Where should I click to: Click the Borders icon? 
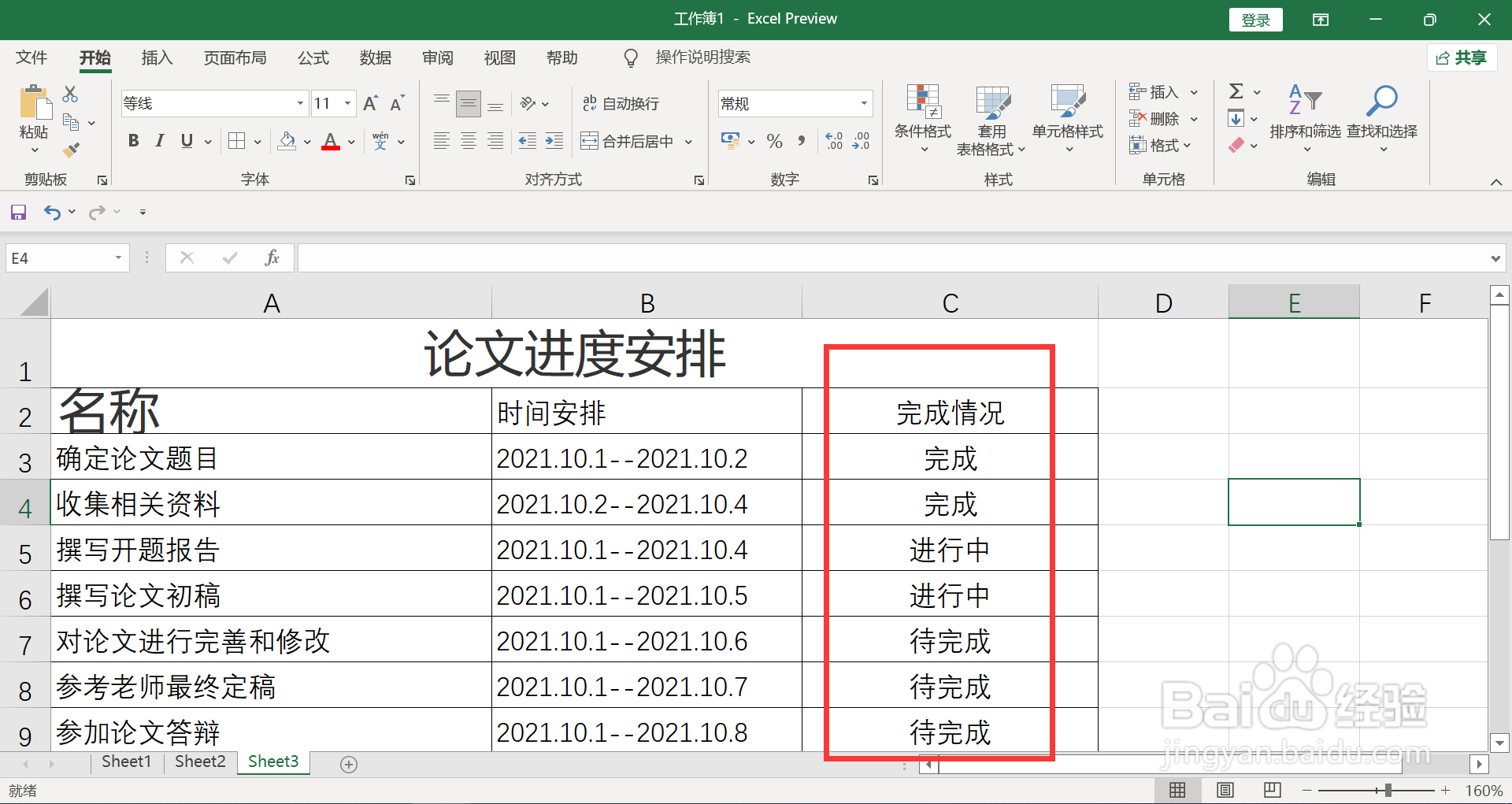(236, 141)
